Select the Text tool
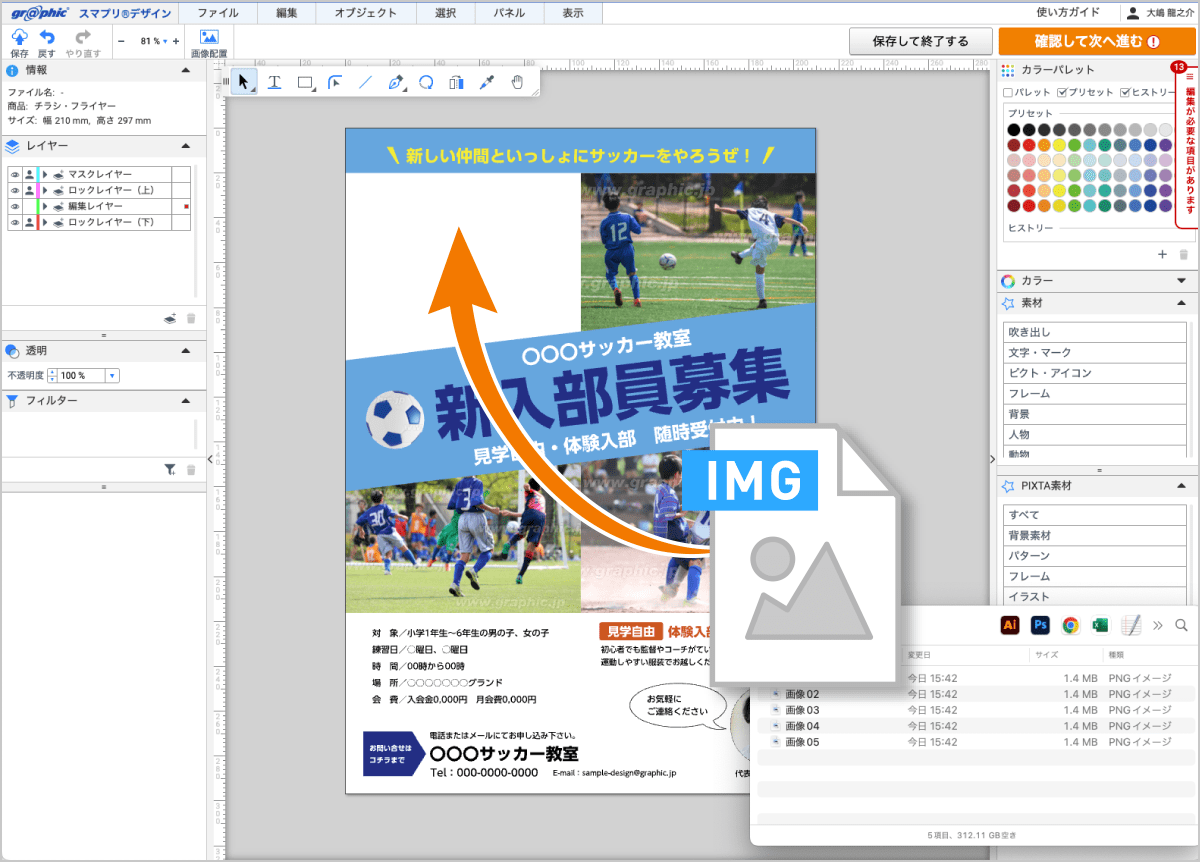 275,82
